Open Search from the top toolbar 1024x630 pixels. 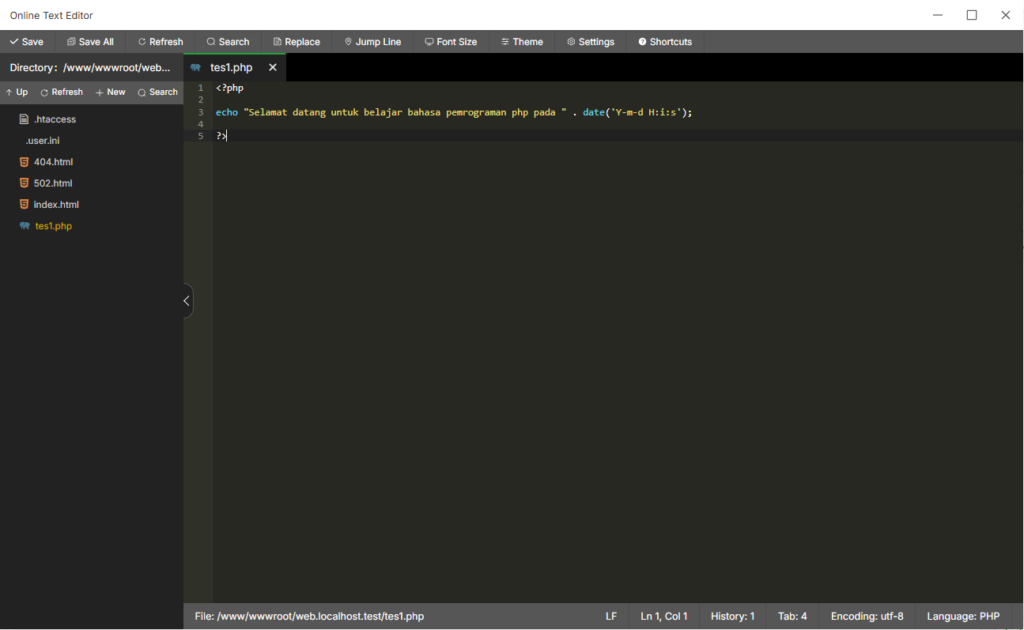(x=228, y=42)
